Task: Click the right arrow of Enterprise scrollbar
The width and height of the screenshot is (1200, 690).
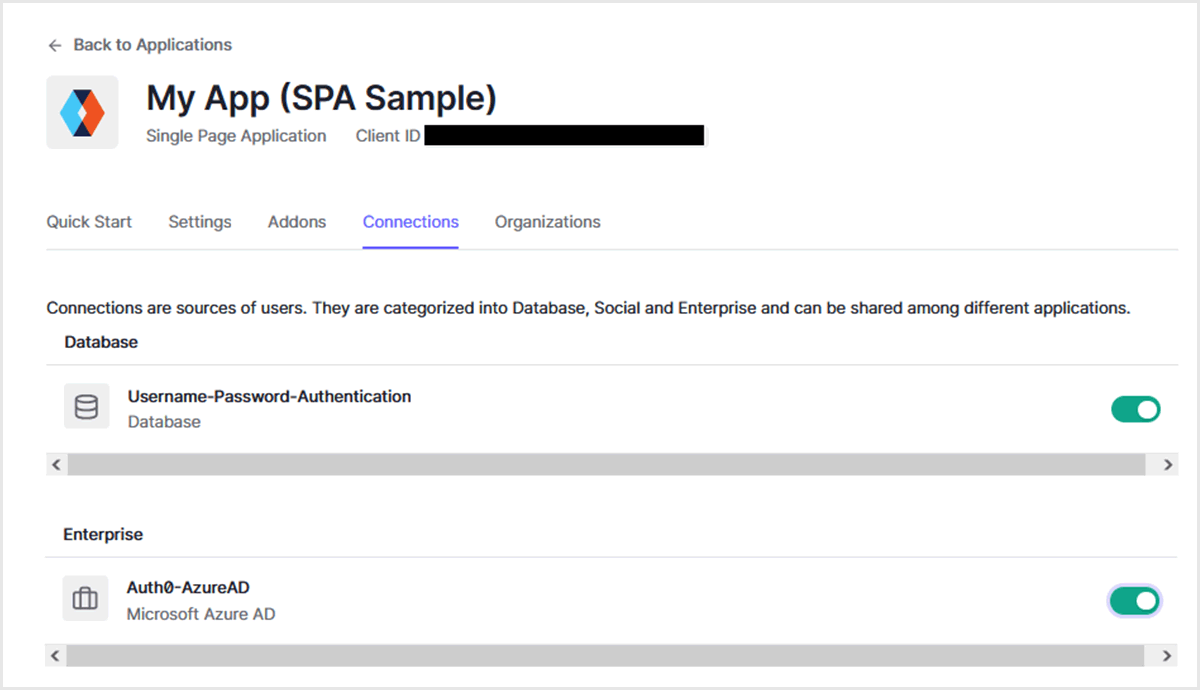Action: (1168, 656)
